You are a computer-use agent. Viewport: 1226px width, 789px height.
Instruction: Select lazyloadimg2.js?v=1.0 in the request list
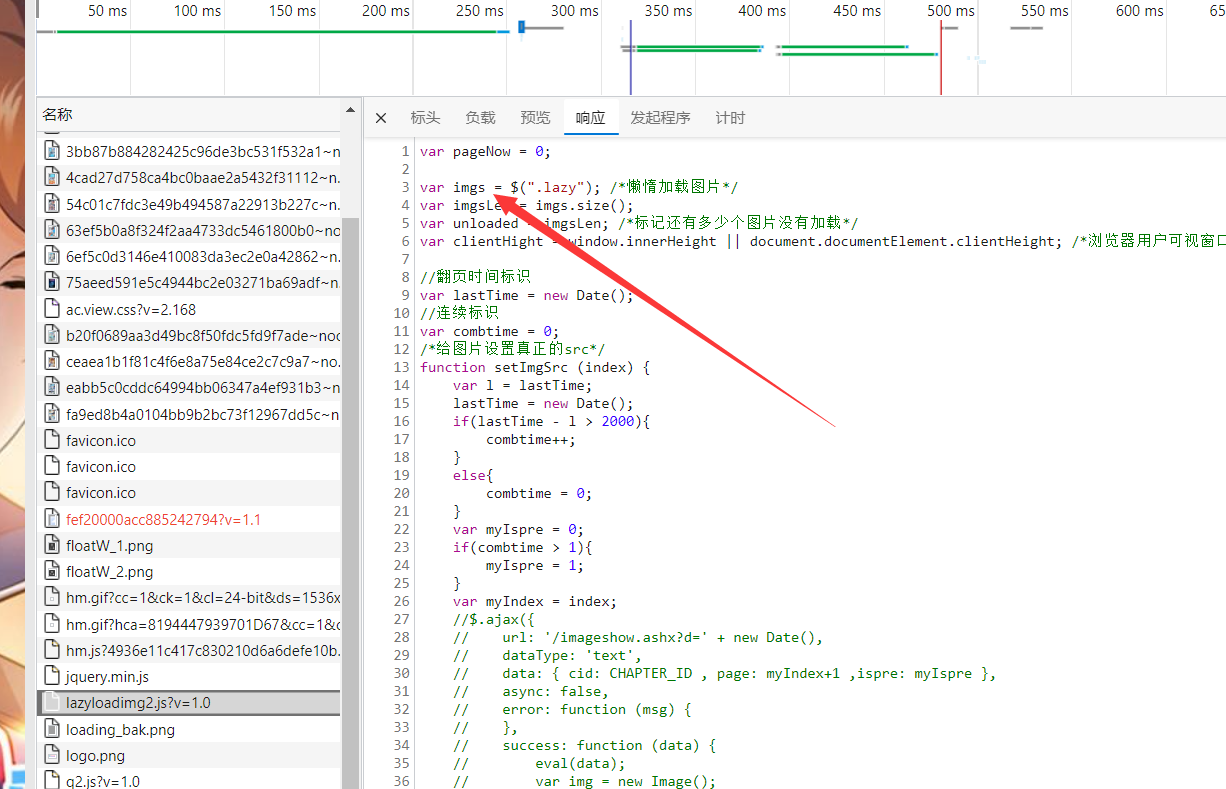coord(150,702)
